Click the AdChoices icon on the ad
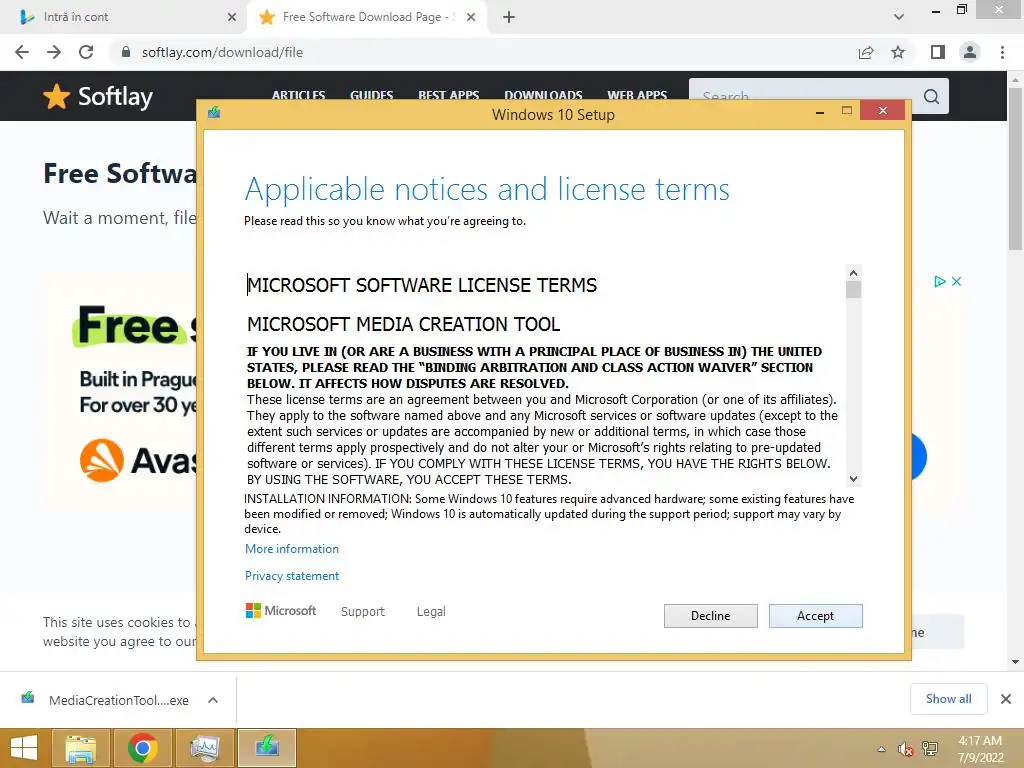The width and height of the screenshot is (1024, 768). tap(940, 281)
